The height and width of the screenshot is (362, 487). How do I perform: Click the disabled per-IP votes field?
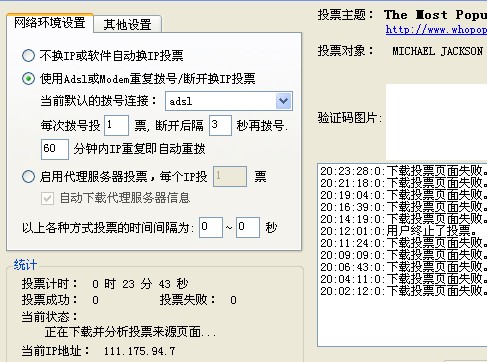[x=230, y=176]
